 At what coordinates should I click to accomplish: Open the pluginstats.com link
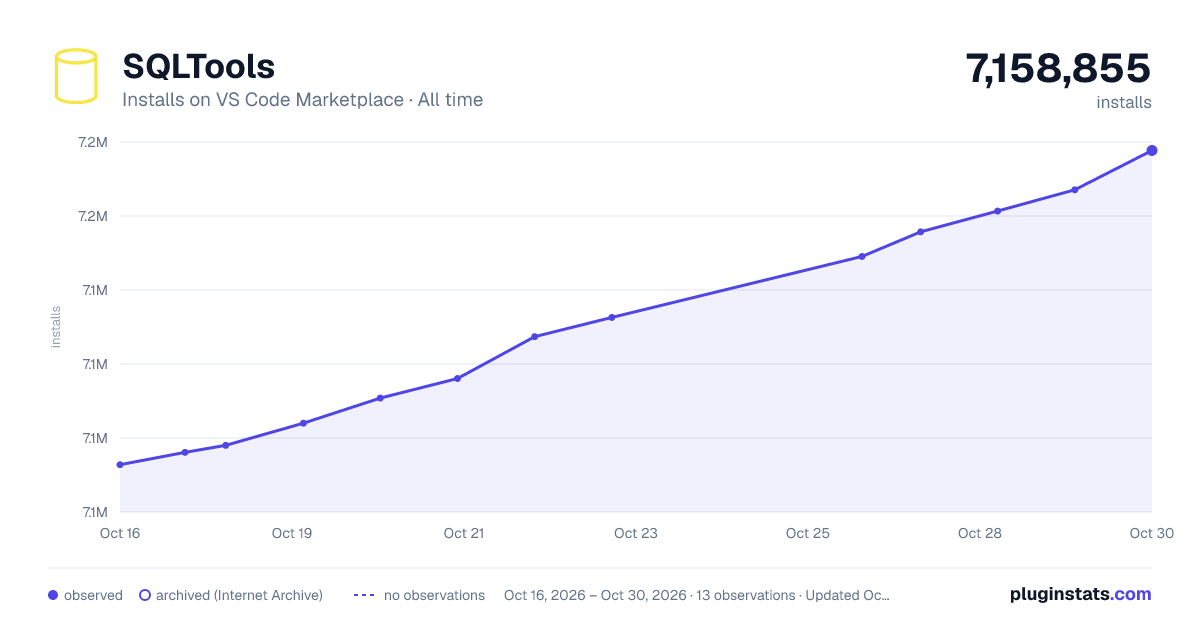pos(1080,594)
